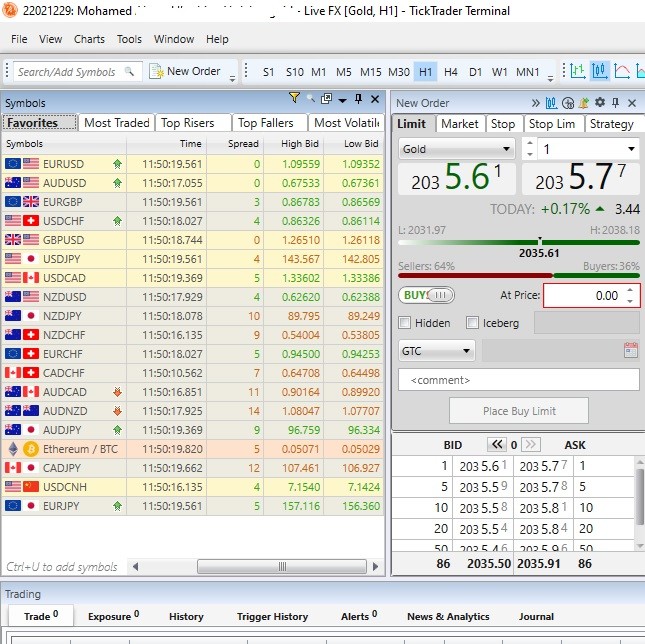The image size is (645, 644).
Task: Click the daily low-high price range bar
Action: pyautogui.click(x=519, y=242)
